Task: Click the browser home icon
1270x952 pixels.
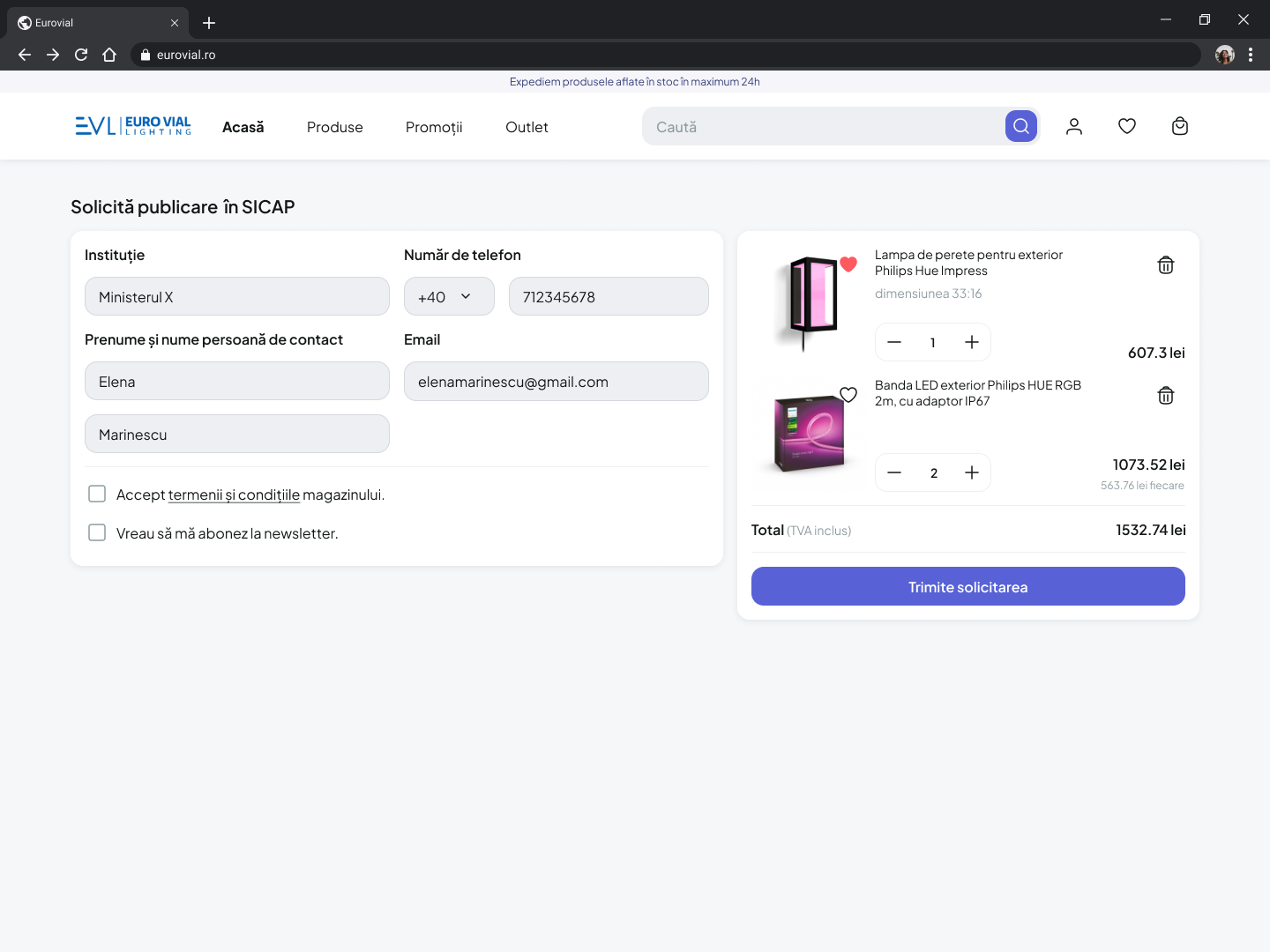Action: coord(109,55)
